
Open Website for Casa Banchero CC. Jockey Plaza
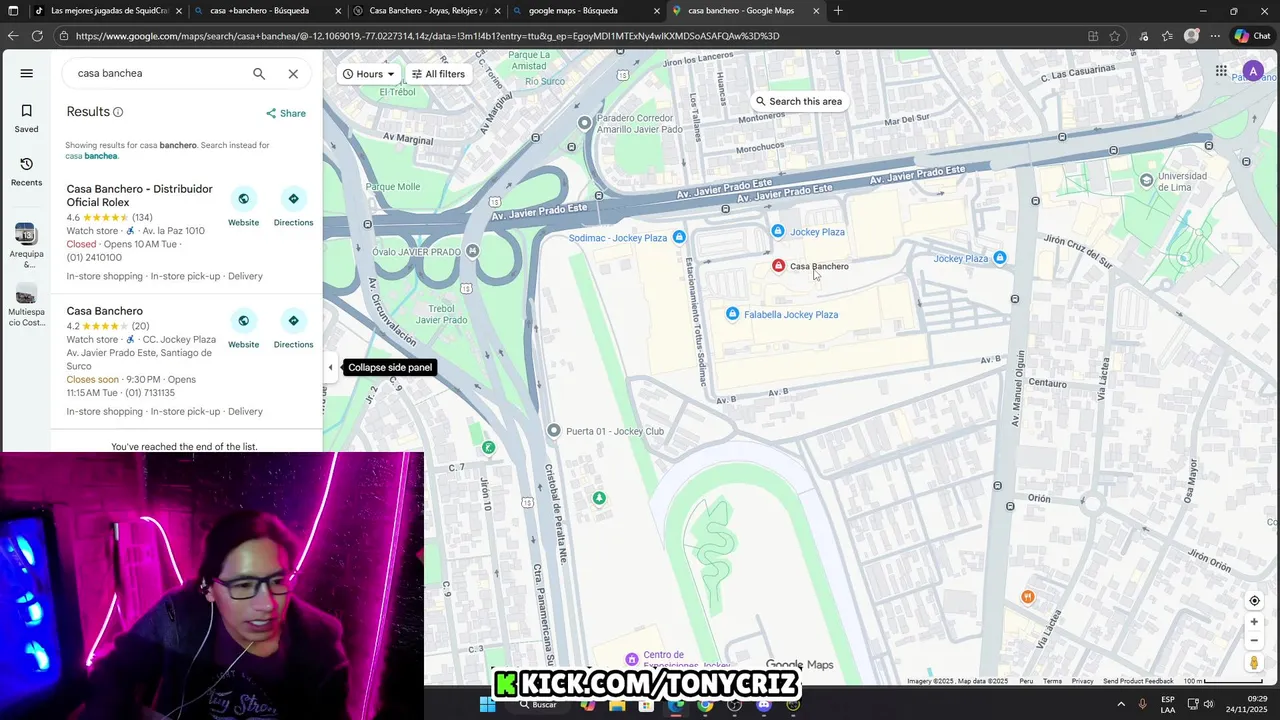(243, 329)
